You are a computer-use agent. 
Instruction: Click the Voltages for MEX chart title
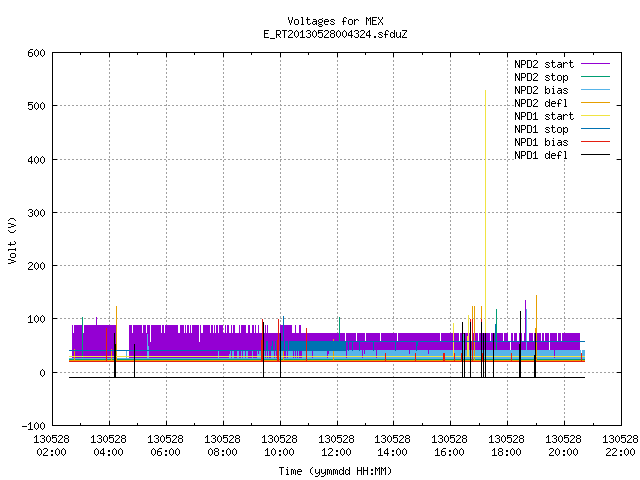pos(336,21)
